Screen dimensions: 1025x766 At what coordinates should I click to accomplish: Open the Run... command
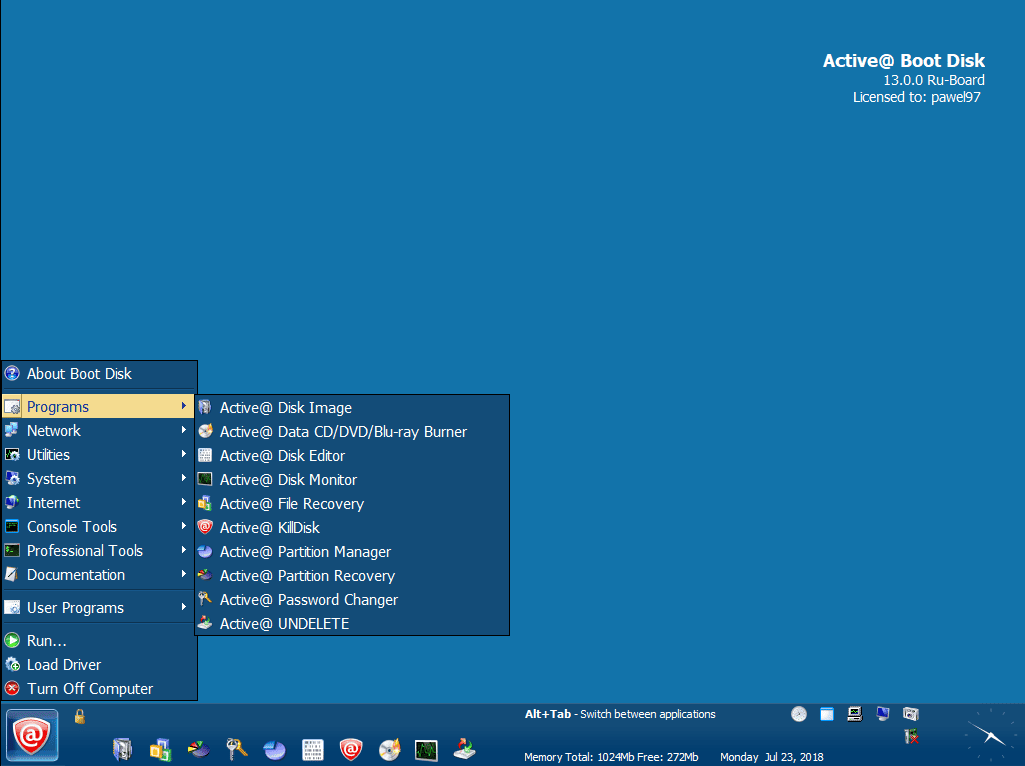coord(47,641)
